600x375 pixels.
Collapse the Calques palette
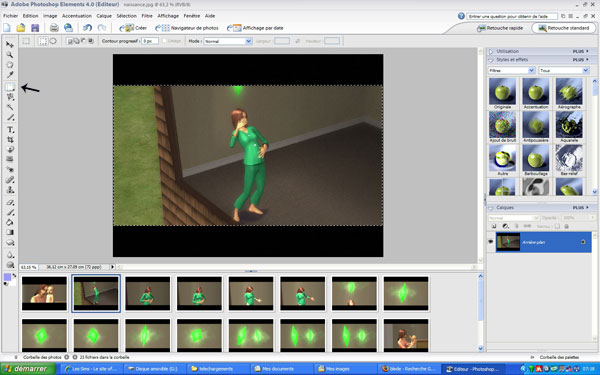click(x=491, y=208)
